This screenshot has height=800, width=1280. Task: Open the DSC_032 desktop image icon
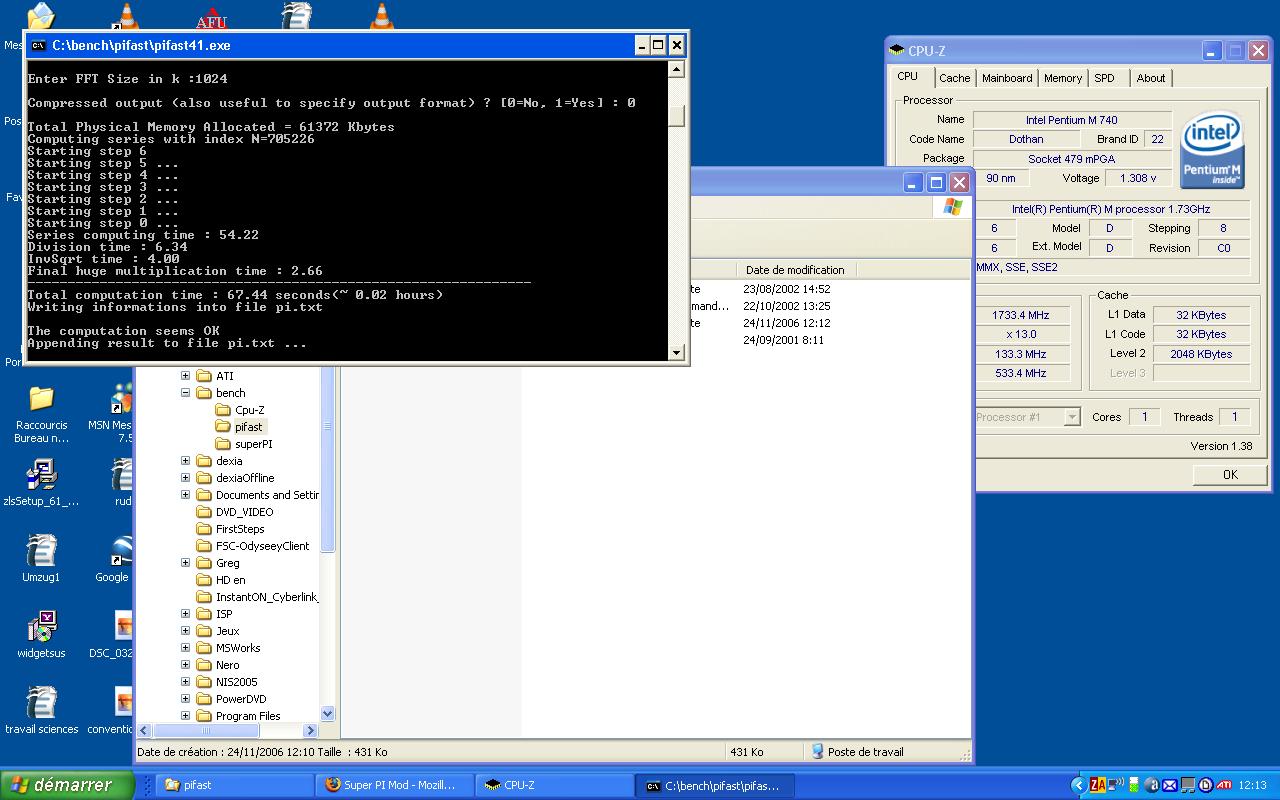click(124, 628)
